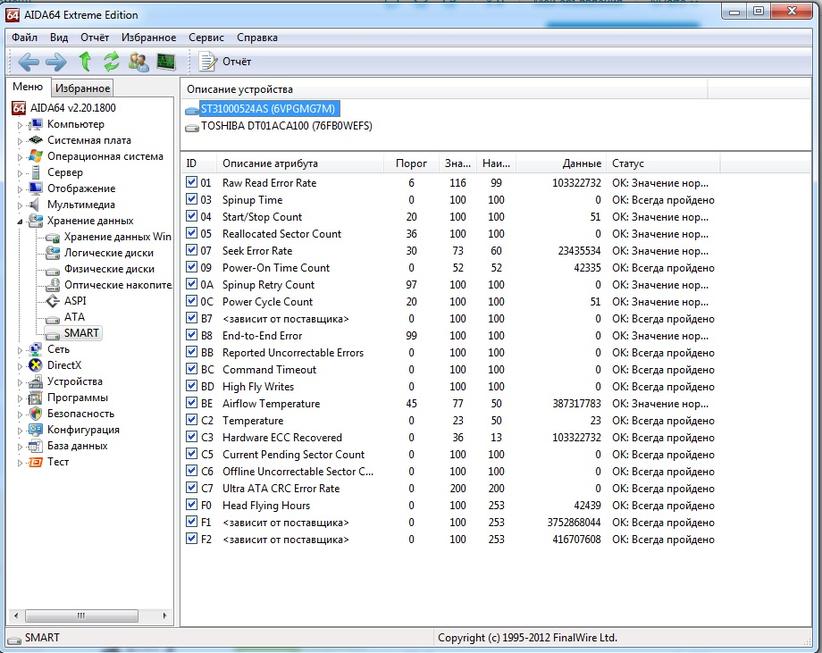822x653 pixels.
Task: Toggle the Reallocated Sector Count checkbox
Action: 191,233
